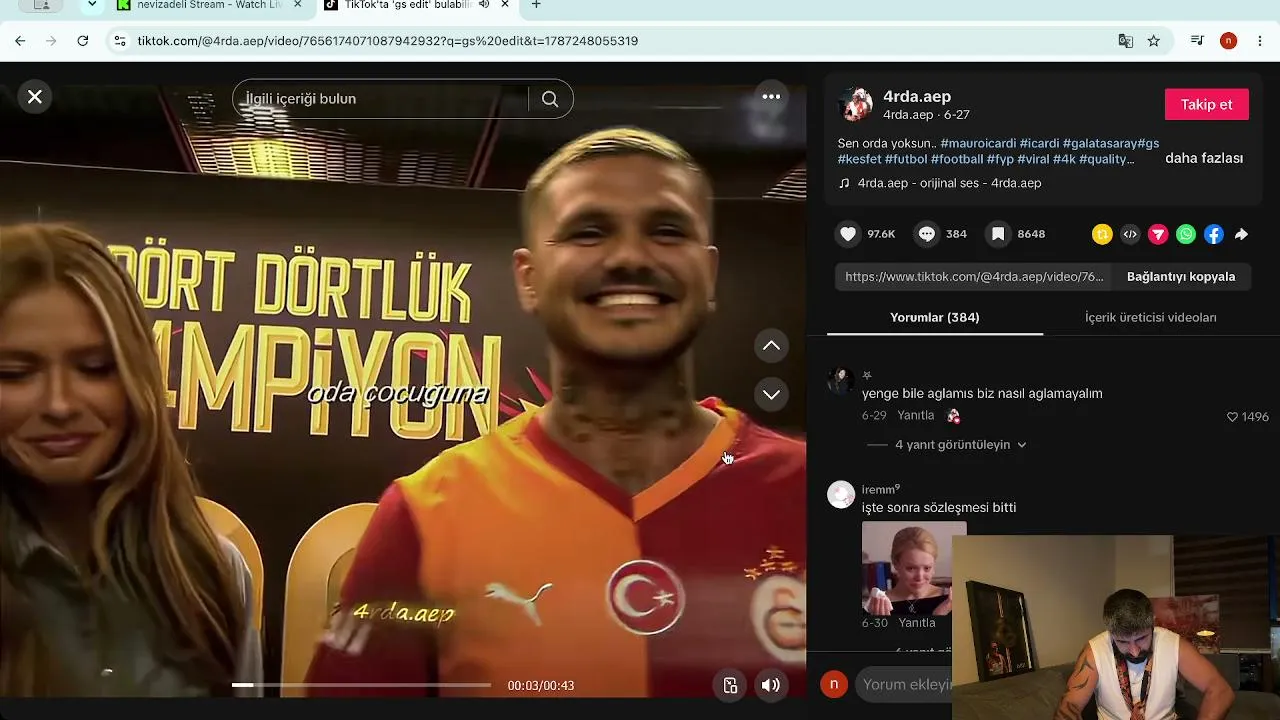Reply to the 6-29 comment
Screen dimensions: 1280x720
(916, 415)
